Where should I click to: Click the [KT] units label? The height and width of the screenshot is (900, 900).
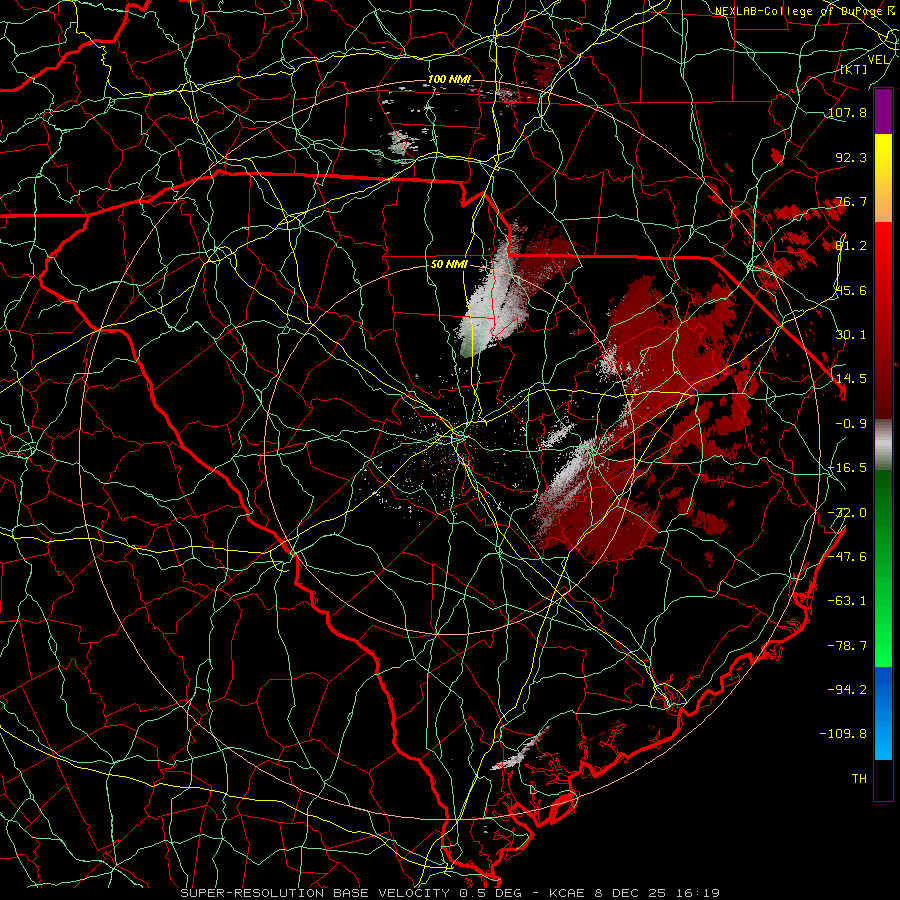(854, 69)
